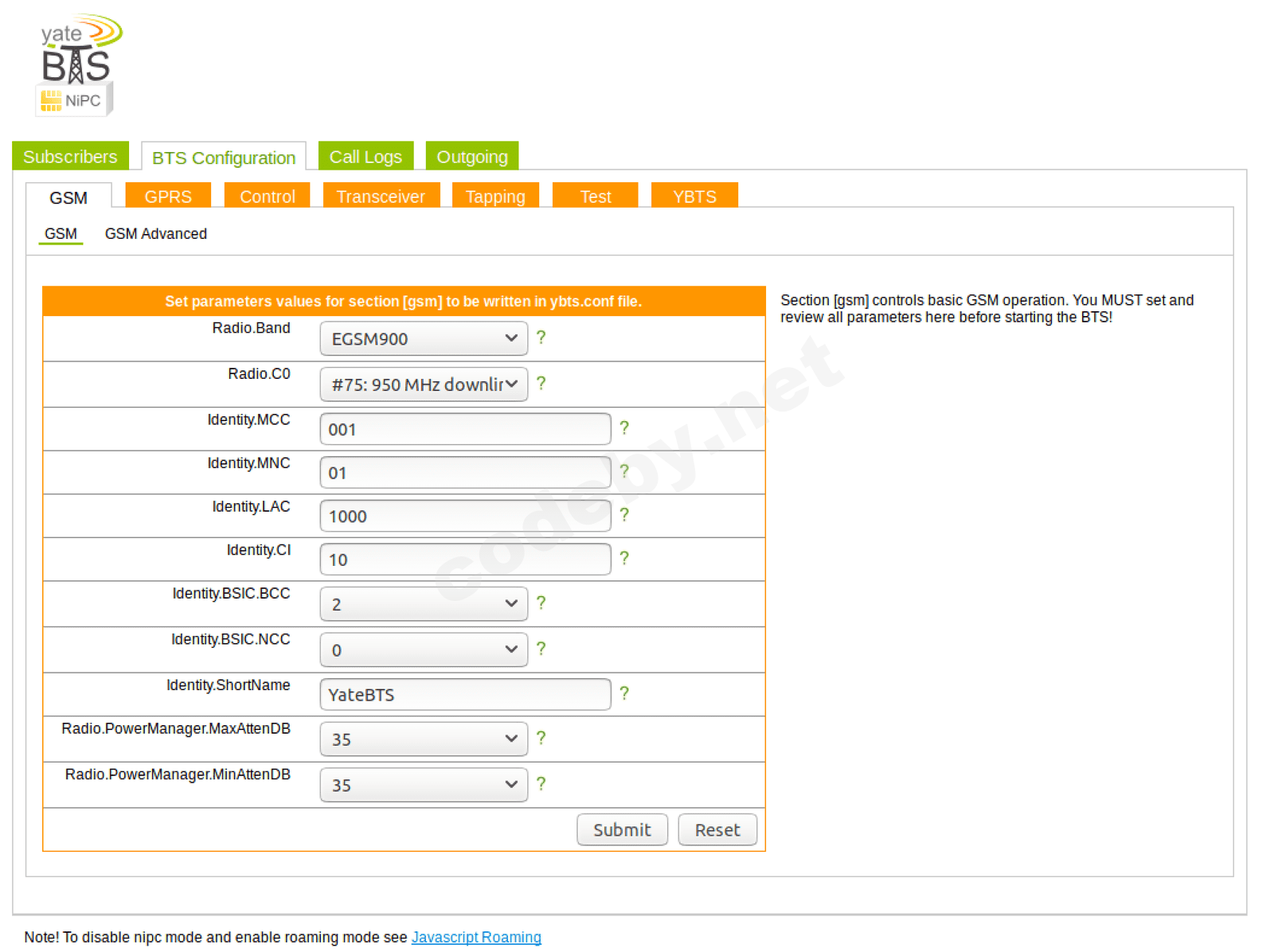This screenshot has height=952, width=1274.
Task: Select the BTS Configuration tab
Action: [x=224, y=157]
